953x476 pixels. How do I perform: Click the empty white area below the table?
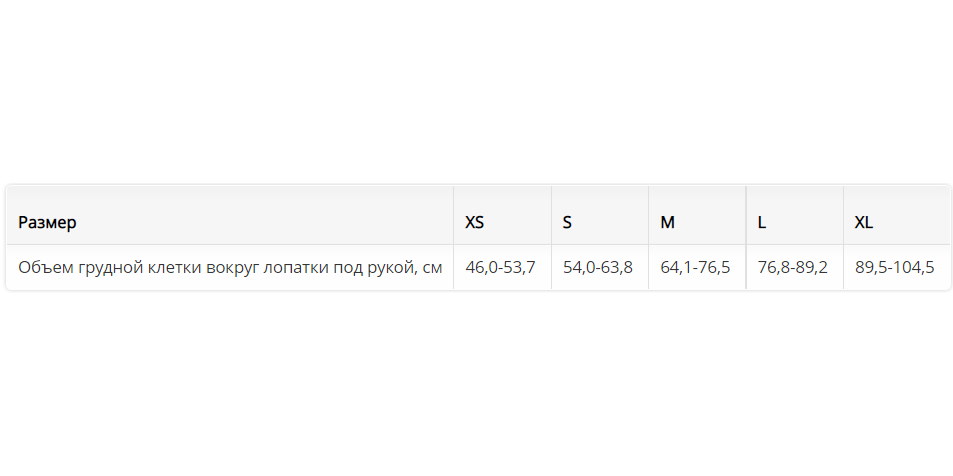[476, 390]
